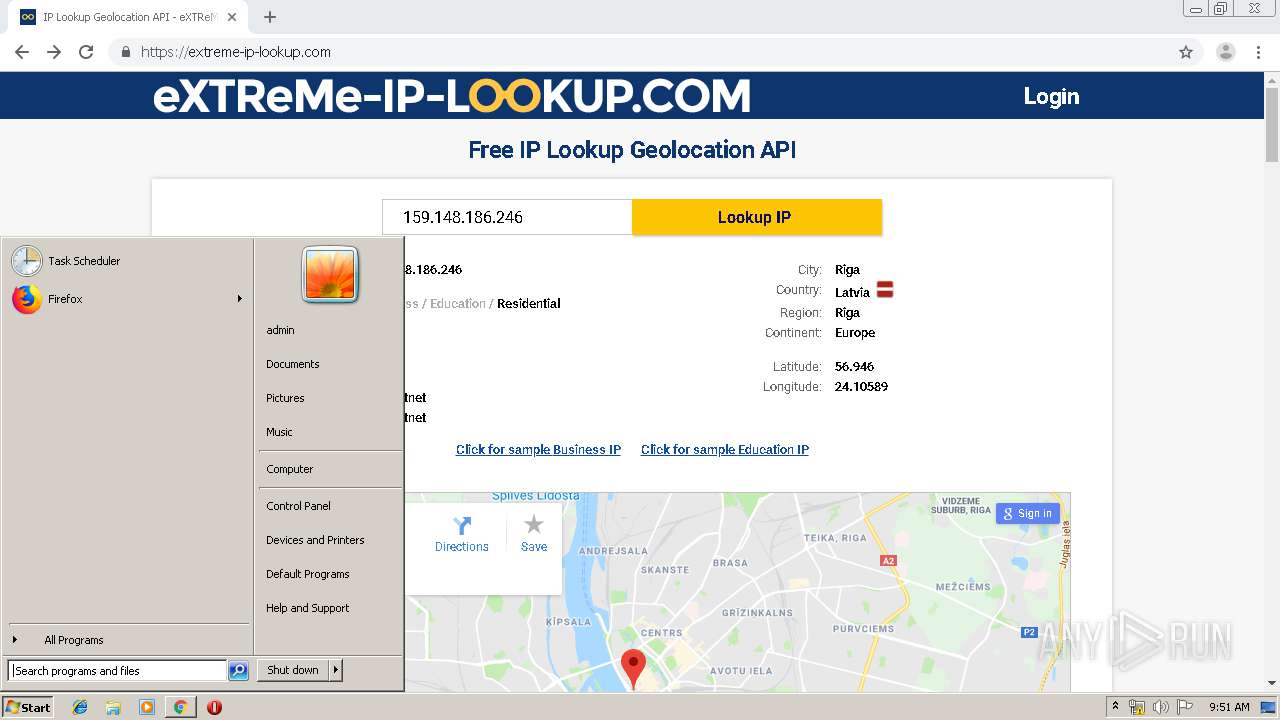Open Internet Explorer from taskbar
This screenshot has height=720, width=1280.
pos(80,707)
